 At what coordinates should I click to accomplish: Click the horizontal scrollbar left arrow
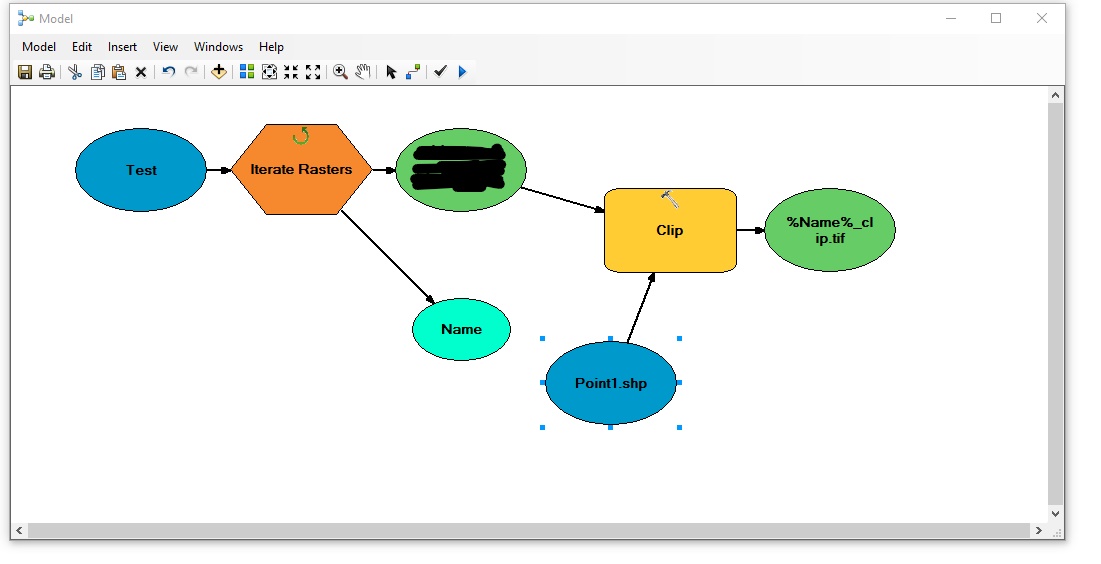coord(19,530)
